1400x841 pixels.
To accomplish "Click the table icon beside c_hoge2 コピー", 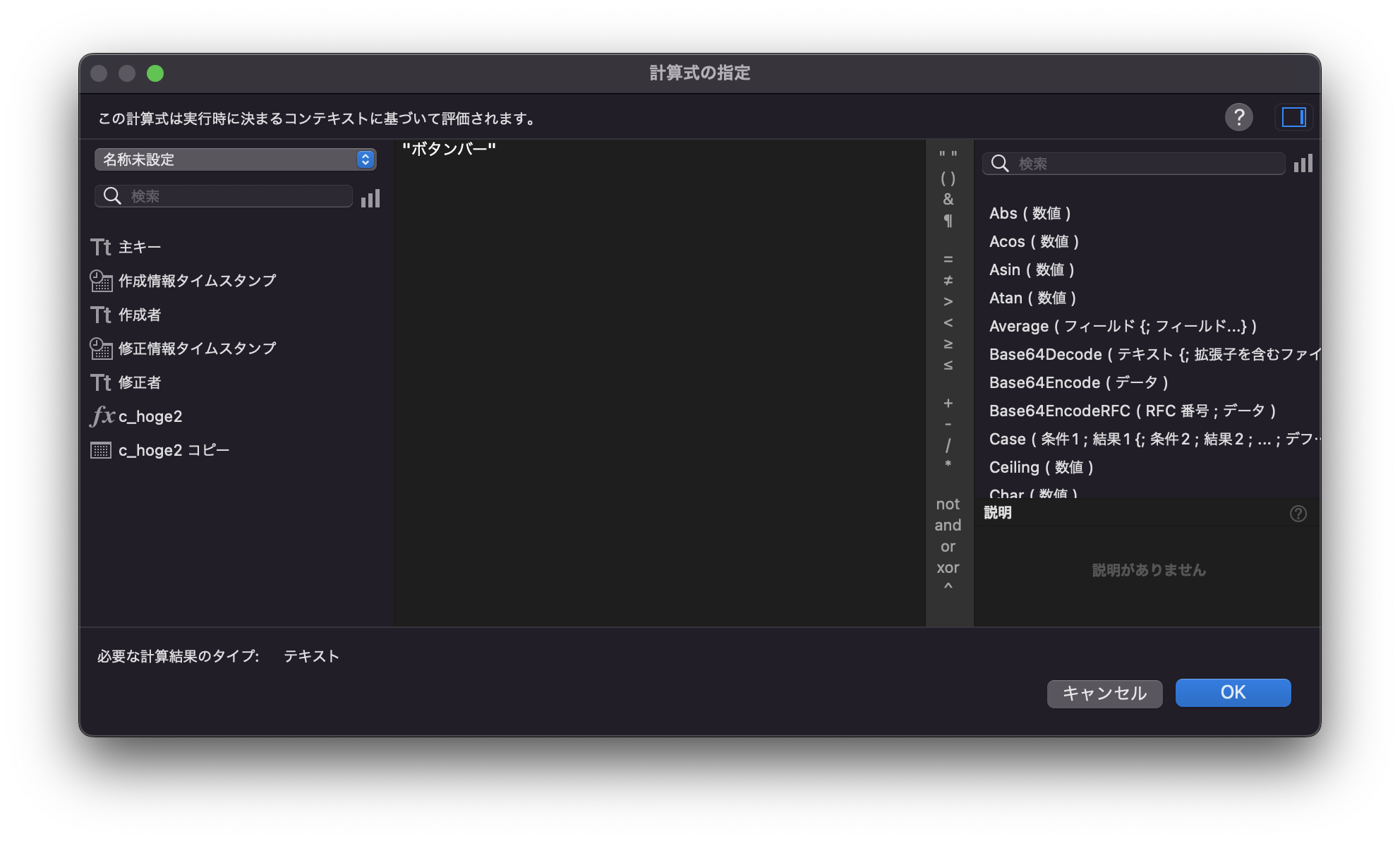I will [101, 450].
